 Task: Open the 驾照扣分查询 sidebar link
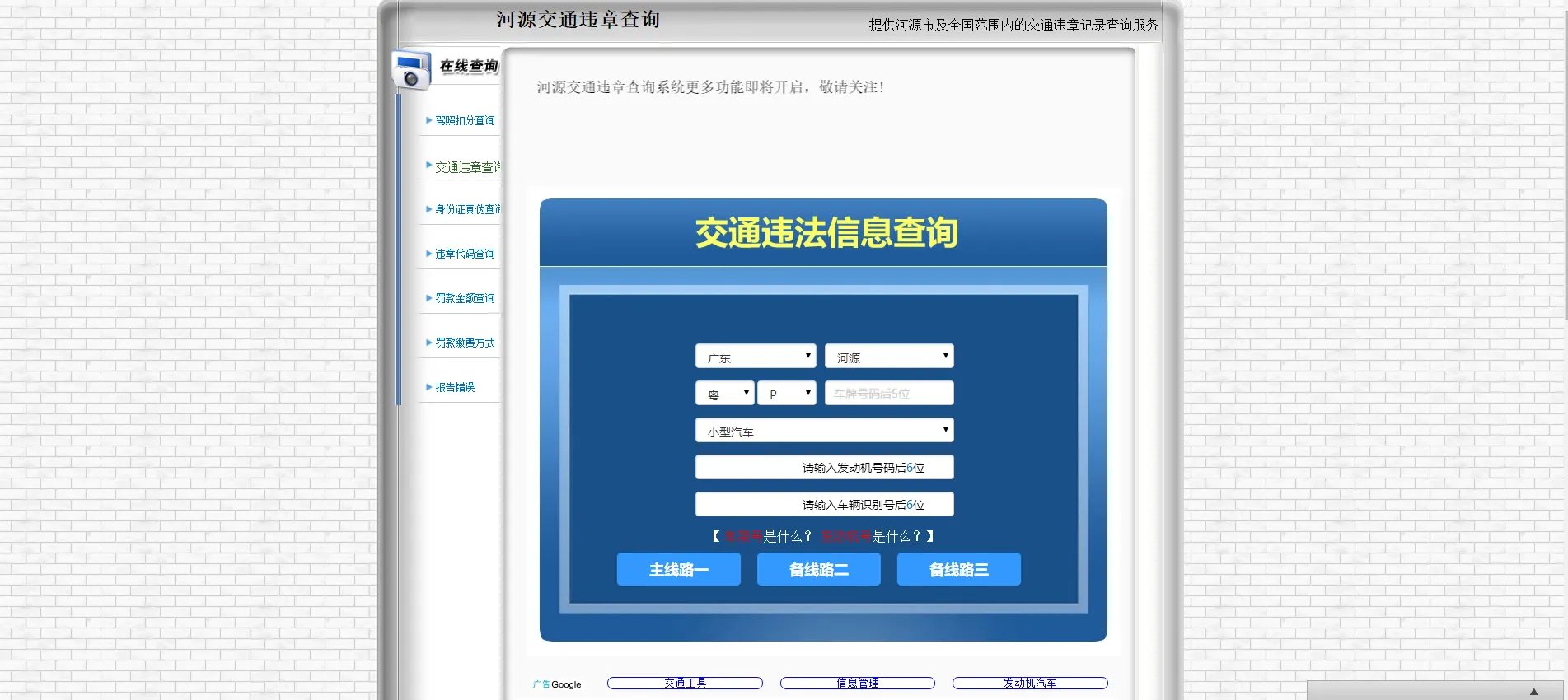point(465,120)
